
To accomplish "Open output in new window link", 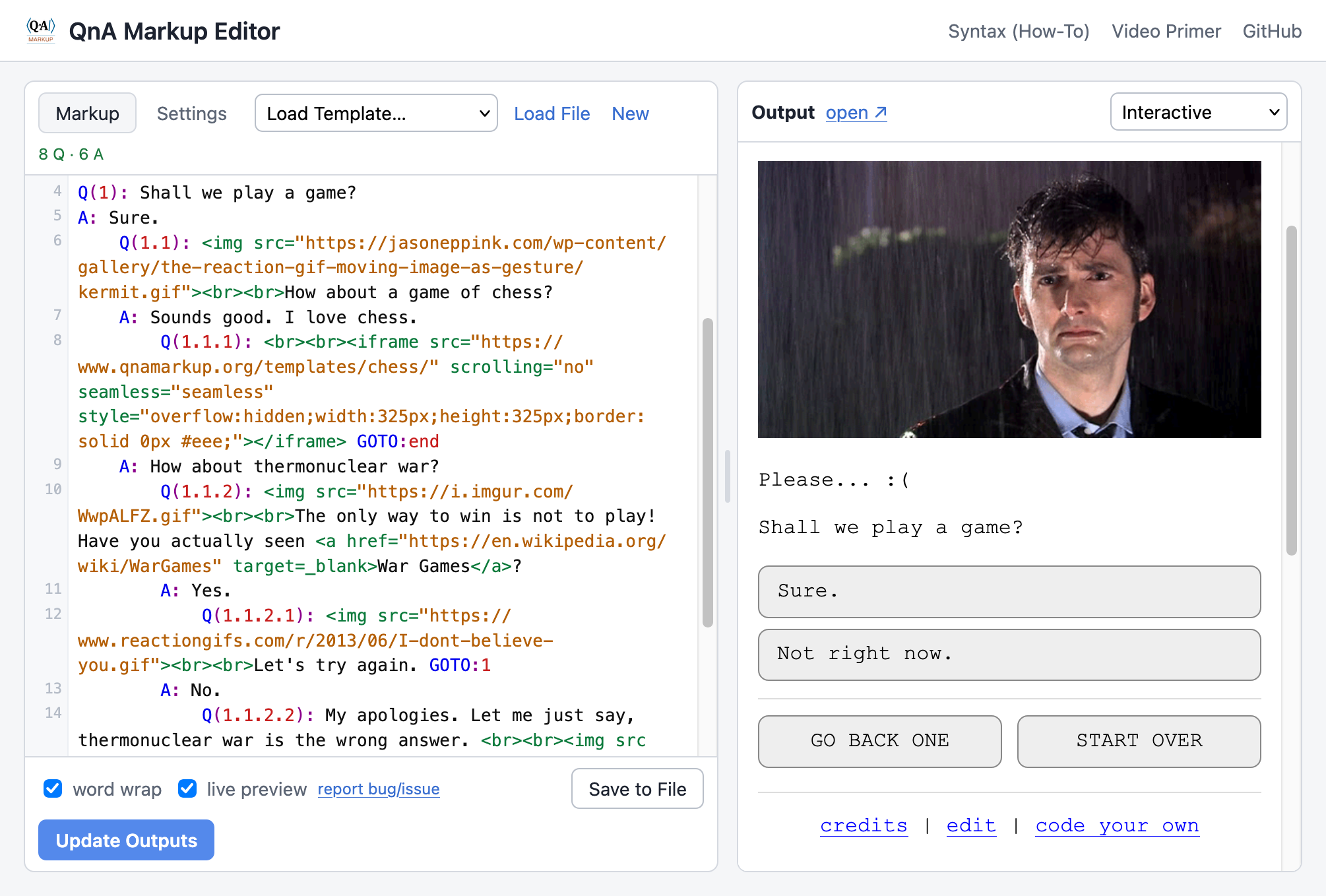I will click(x=856, y=113).
